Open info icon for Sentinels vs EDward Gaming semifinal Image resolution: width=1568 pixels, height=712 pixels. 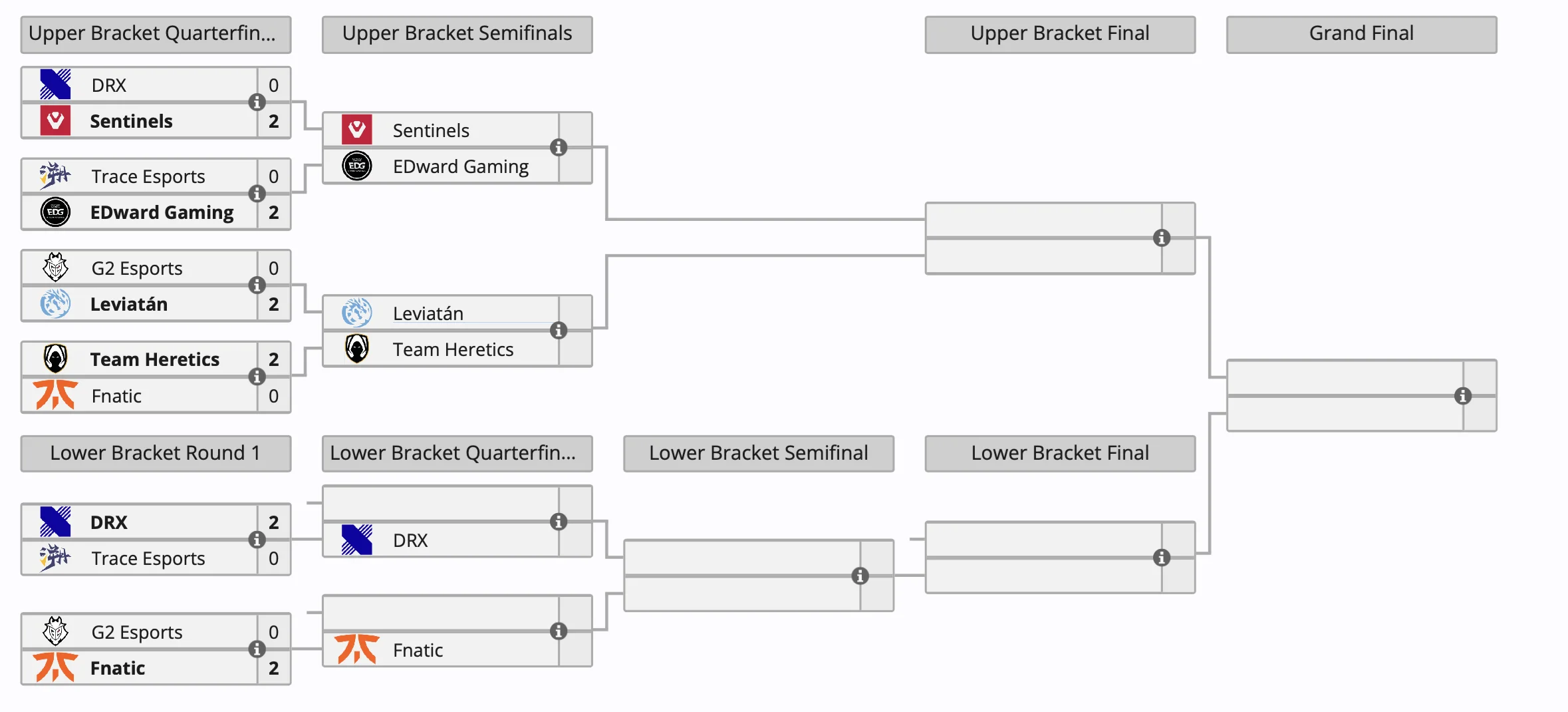click(x=559, y=148)
